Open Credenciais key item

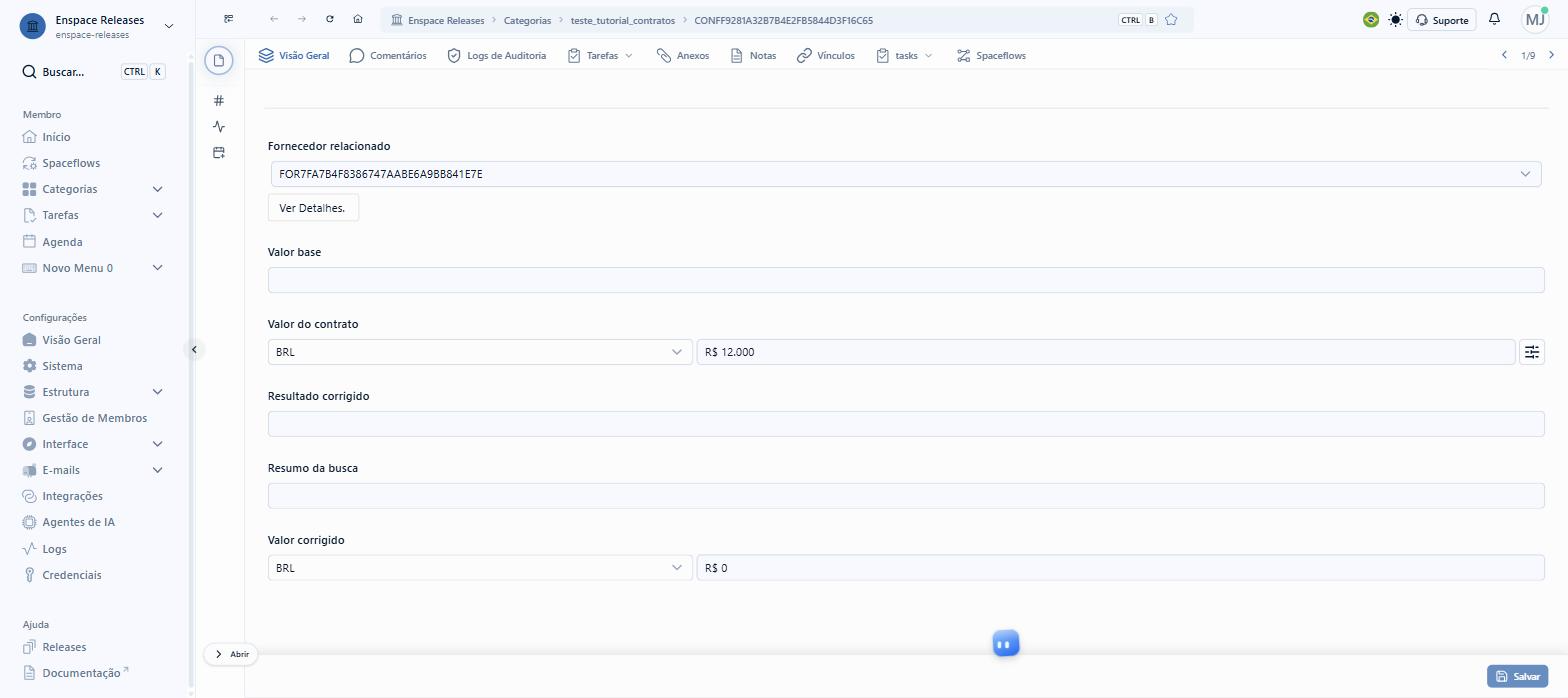click(x=71, y=575)
